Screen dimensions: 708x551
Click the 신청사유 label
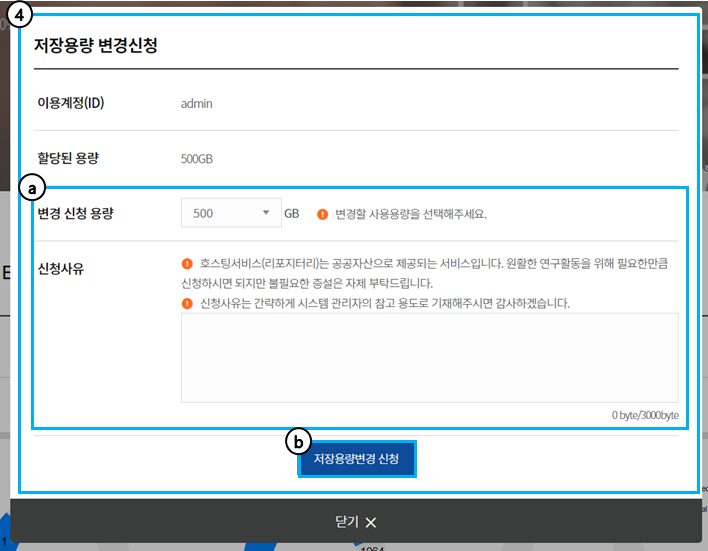coord(59,269)
